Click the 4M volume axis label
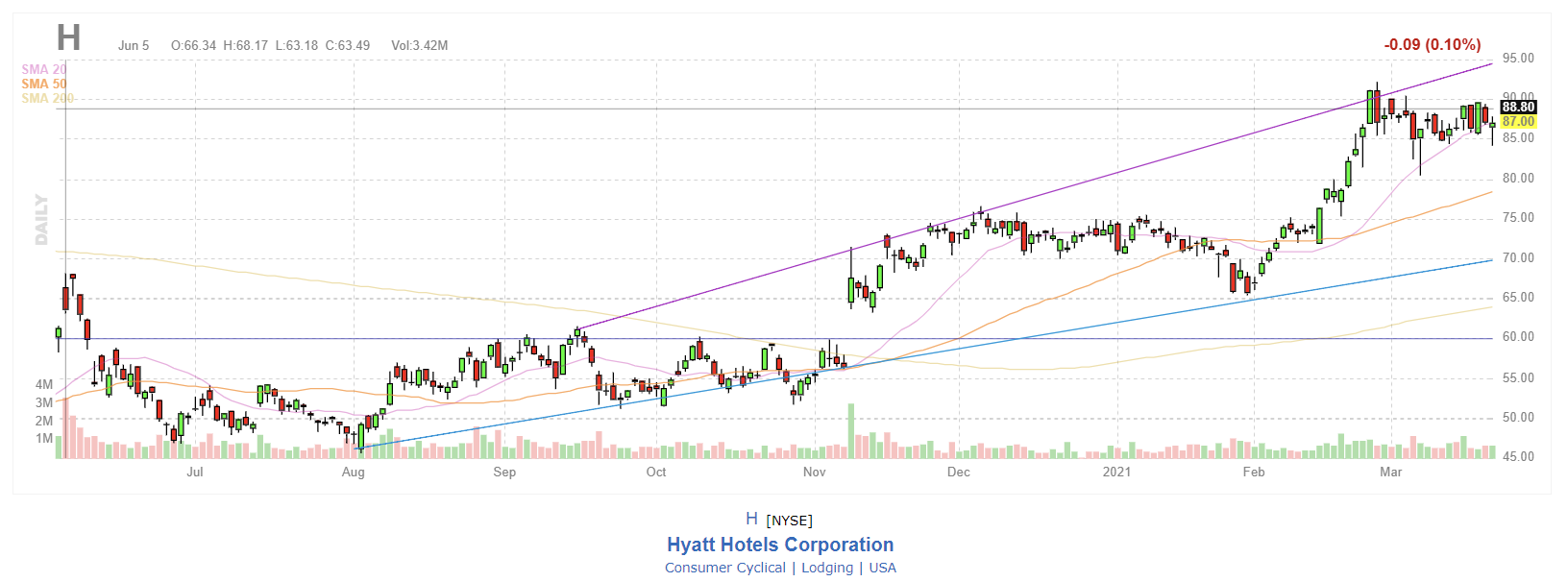The image size is (1568, 582). (x=44, y=384)
